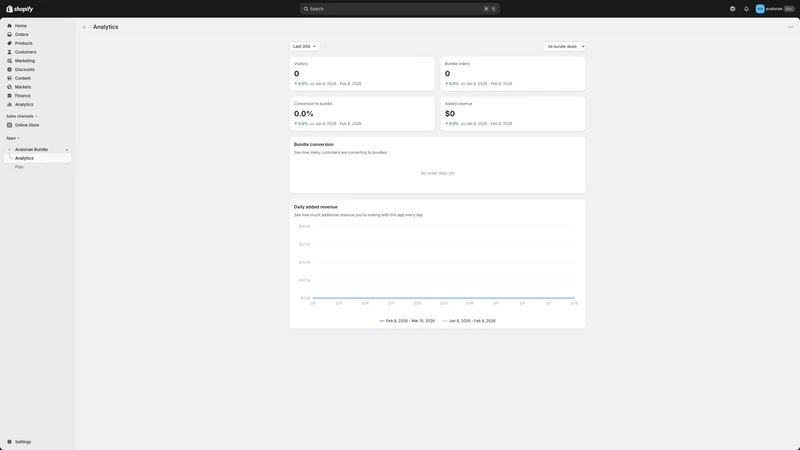This screenshot has width=800, height=450.
Task: Click the 0.0% conversion value
Action: [304, 114]
